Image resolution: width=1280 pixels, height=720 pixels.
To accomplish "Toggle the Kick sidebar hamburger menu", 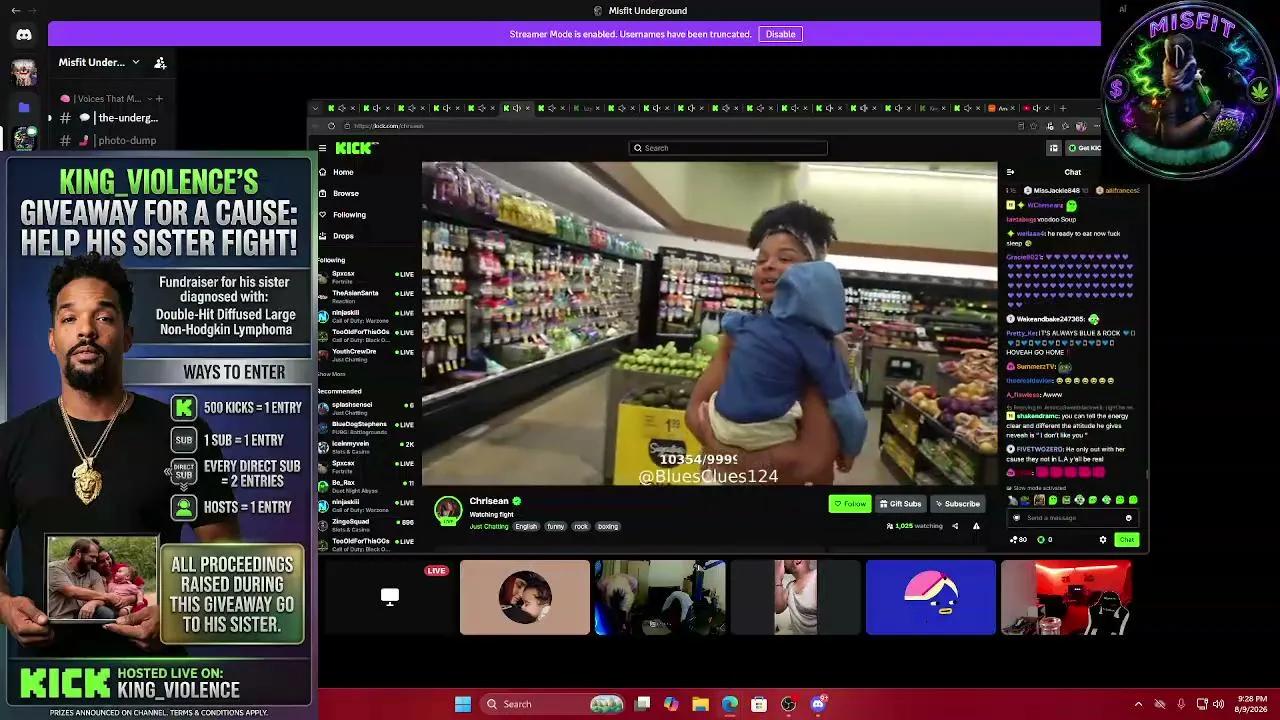I will [322, 148].
